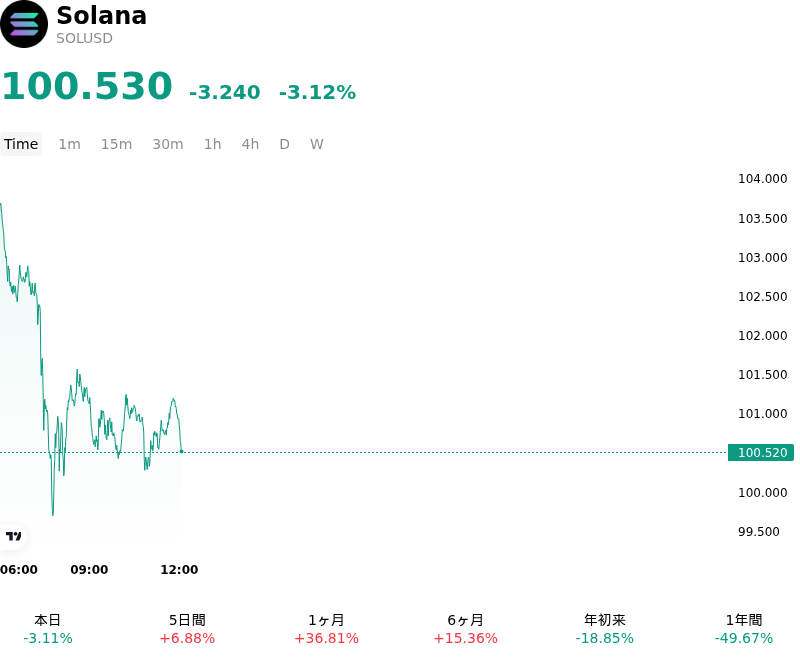Screen dimensions: 800x658
Task: Switch chart to weekly W interval
Action: tap(317, 144)
